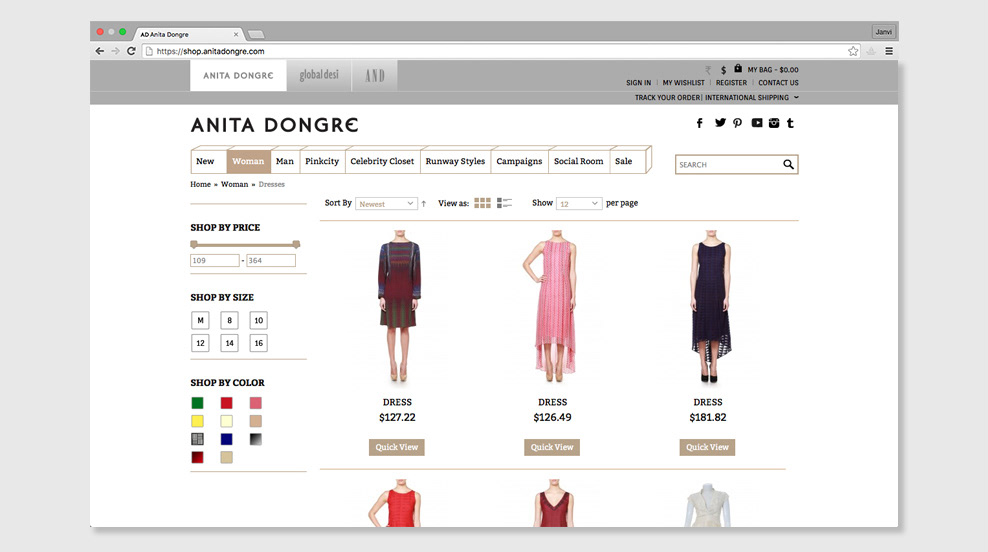This screenshot has height=552, width=988.
Task: Focus the SEARCH text box
Action: pyautogui.click(x=728, y=164)
